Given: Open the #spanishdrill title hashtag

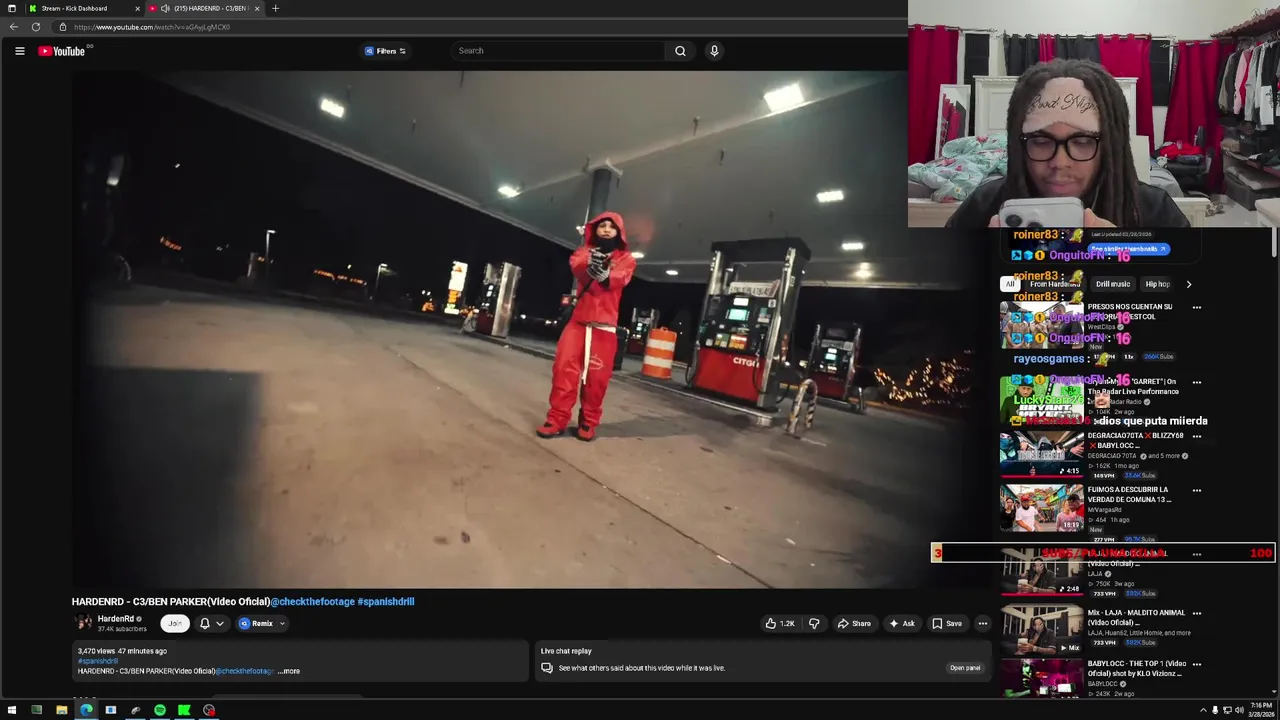Looking at the screenshot, I should coord(386,601).
